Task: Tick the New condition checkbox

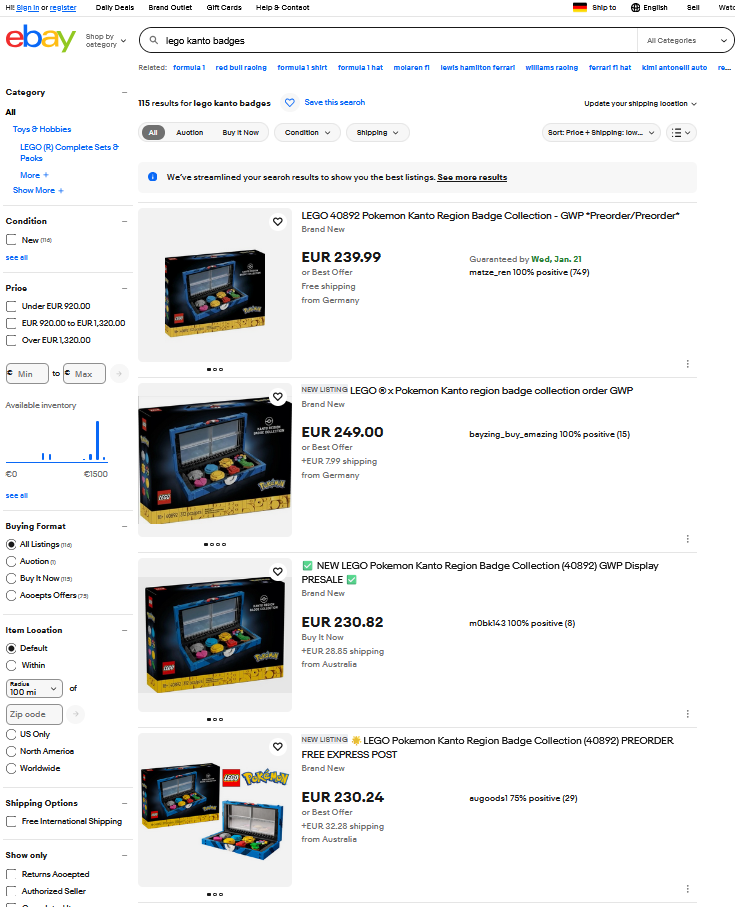Action: (11, 239)
